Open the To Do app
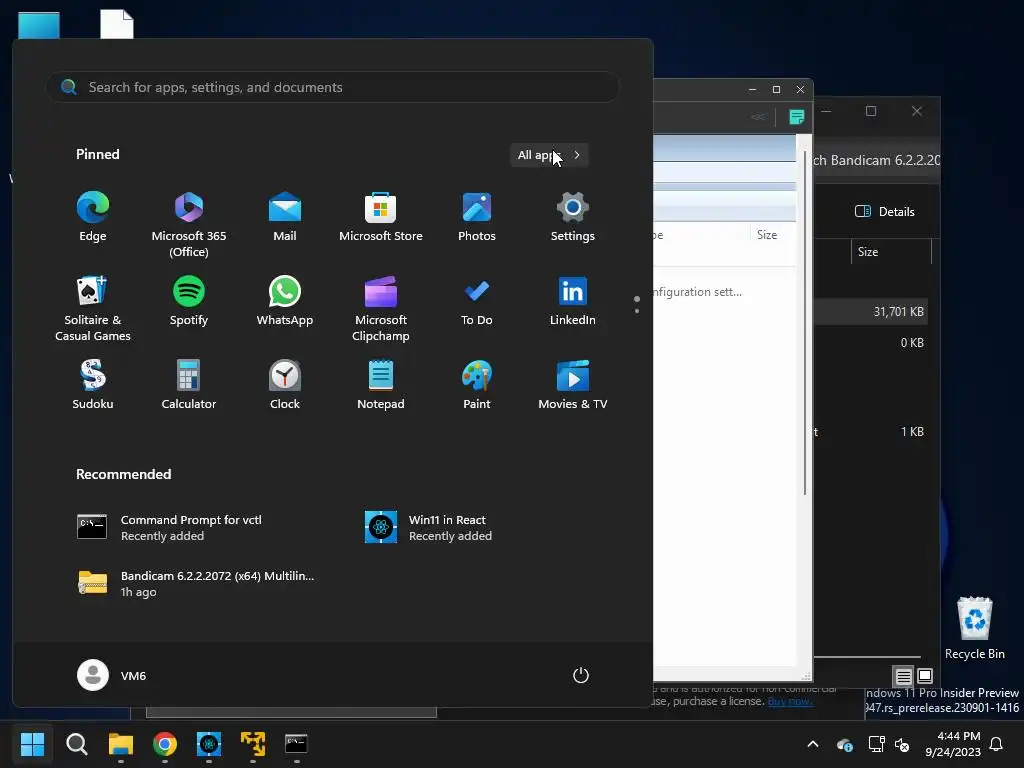 coord(477,301)
